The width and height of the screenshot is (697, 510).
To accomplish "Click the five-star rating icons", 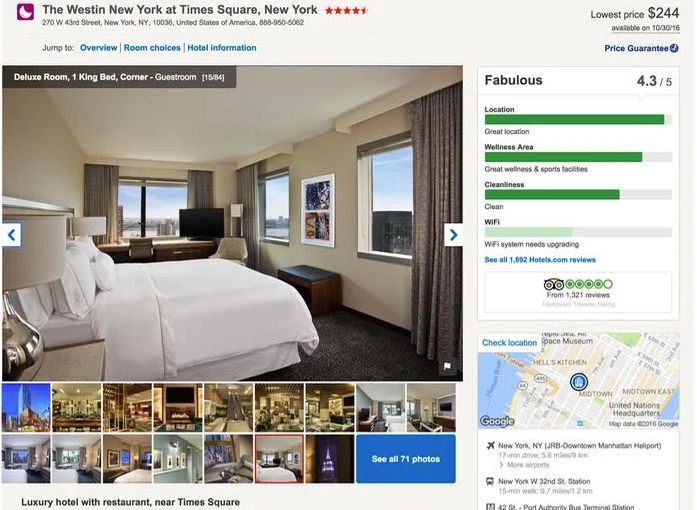I will coord(346,11).
